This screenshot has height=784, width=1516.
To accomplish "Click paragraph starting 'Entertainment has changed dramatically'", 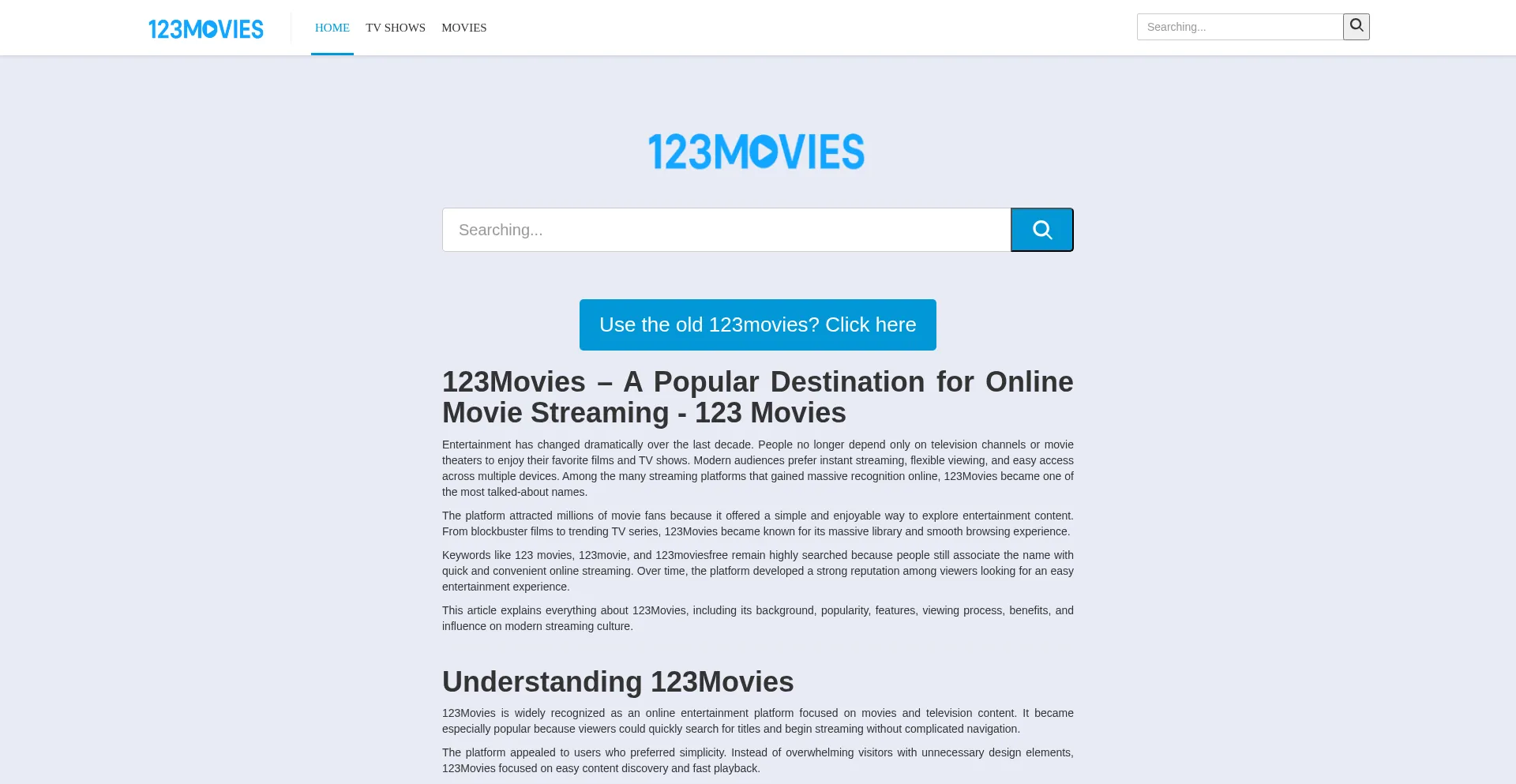I will (758, 468).
